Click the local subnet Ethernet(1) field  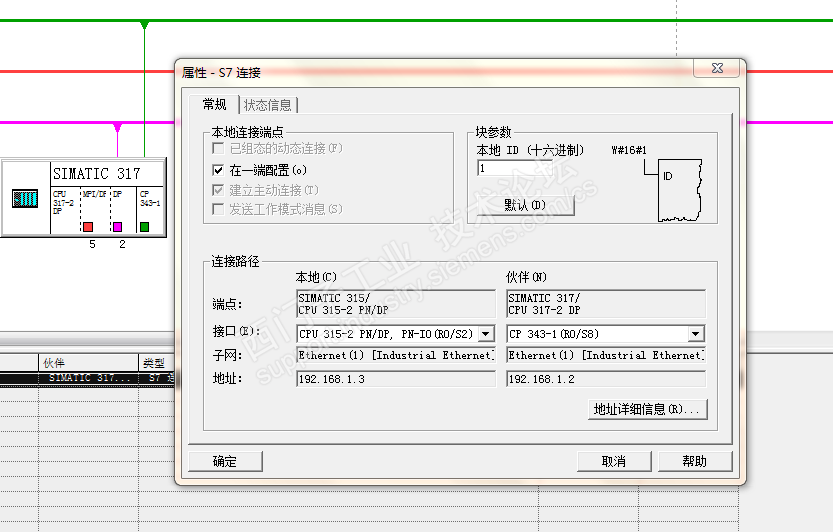[x=396, y=355]
